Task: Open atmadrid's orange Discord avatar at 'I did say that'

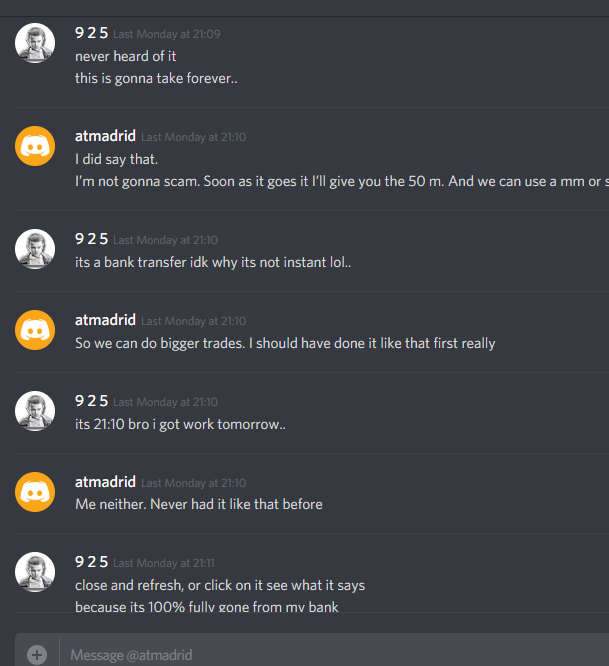Action: pyautogui.click(x=35, y=146)
